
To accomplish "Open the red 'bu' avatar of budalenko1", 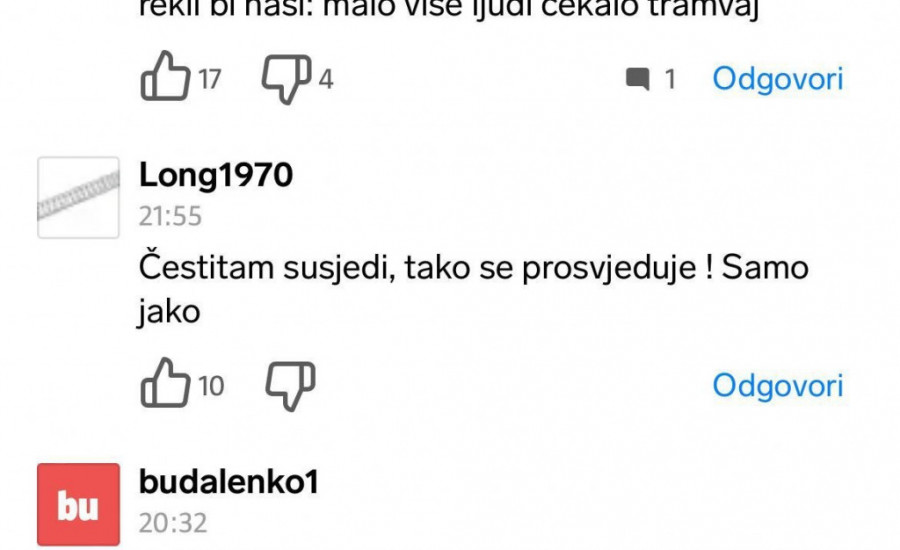I will pos(79,504).
